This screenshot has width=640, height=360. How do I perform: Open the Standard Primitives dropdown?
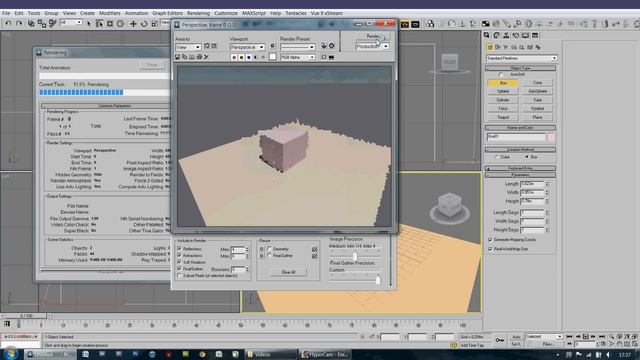[x=521, y=58]
